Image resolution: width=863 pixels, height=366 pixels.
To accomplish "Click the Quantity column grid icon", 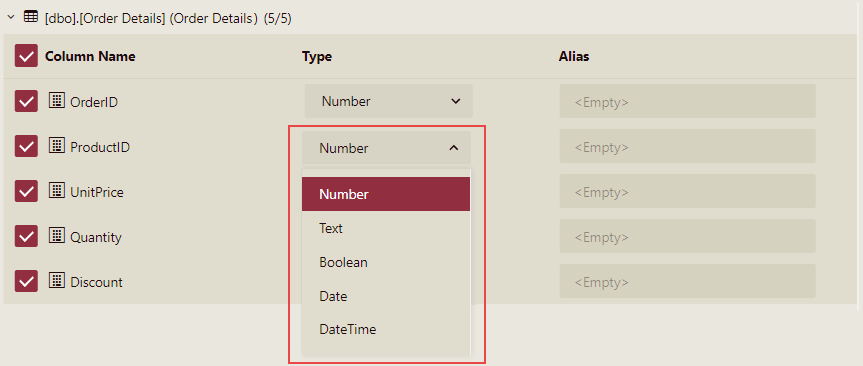I will tap(57, 236).
